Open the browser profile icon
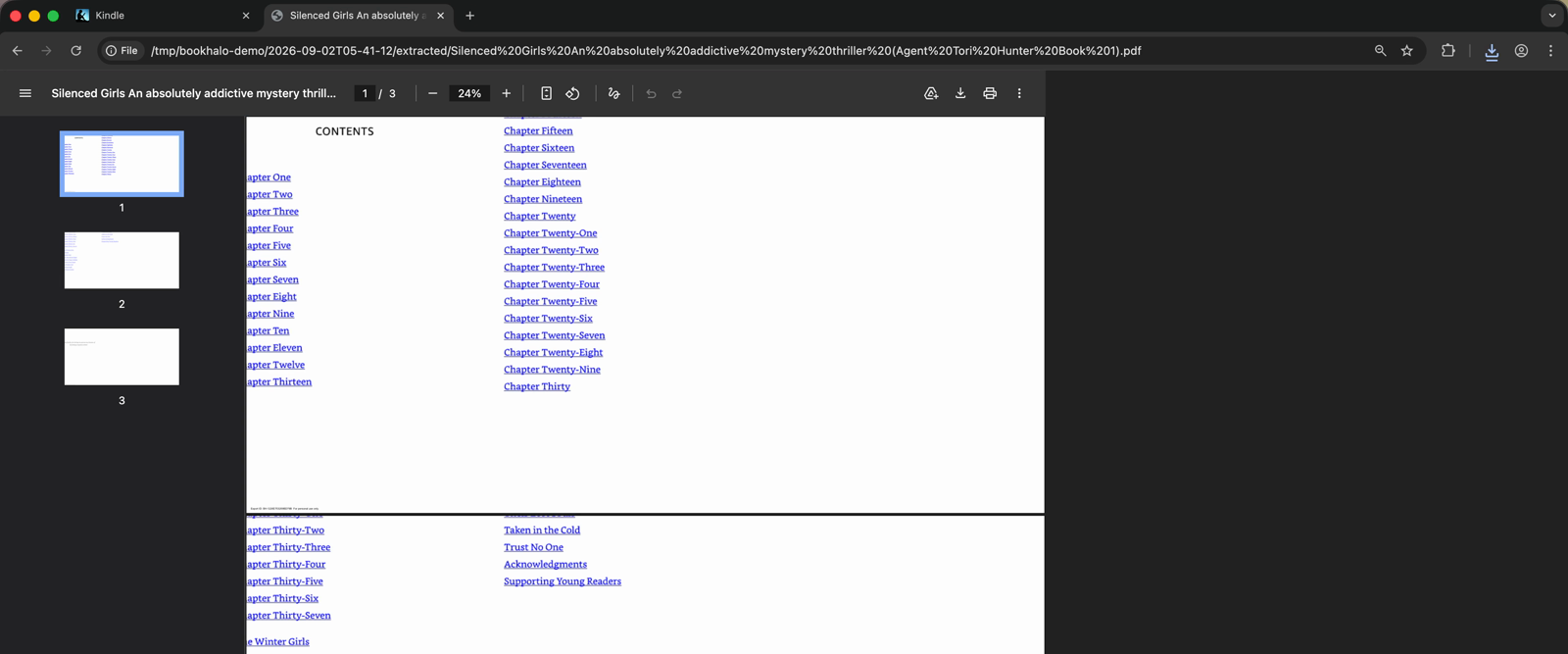This screenshot has height=654, width=1568. coord(1521,51)
